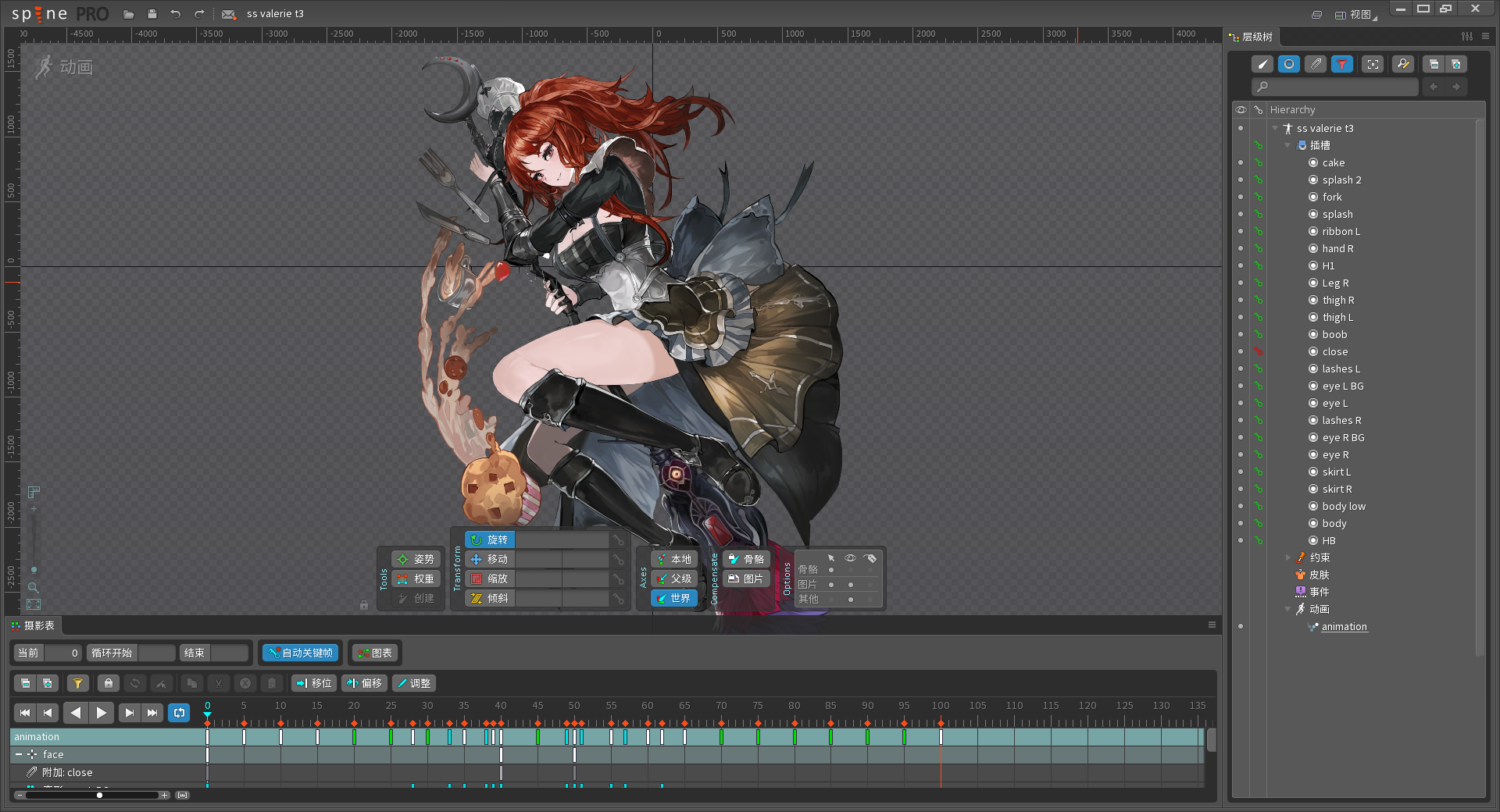
Task: Click the 权重 weights tool button
Action: click(x=416, y=579)
